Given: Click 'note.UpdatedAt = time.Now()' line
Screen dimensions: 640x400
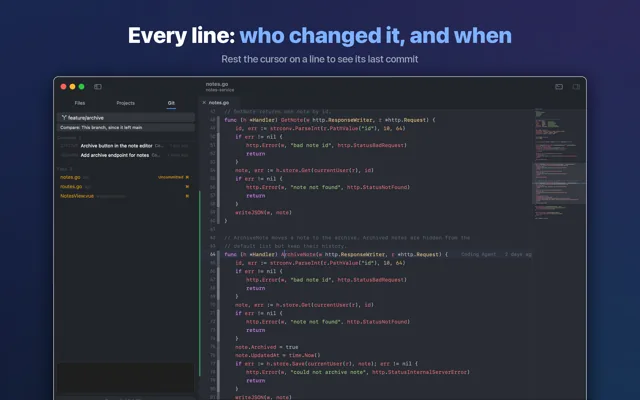Looking at the screenshot, I should point(278,355).
